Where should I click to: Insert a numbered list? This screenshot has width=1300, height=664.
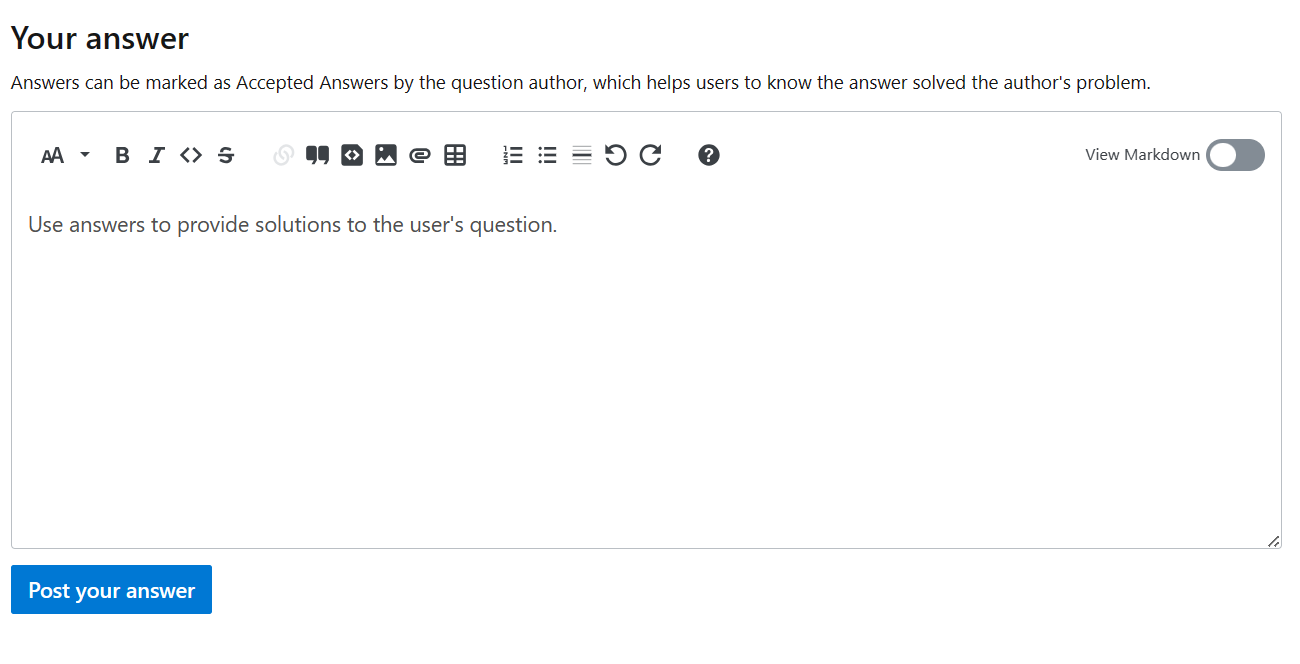[x=513, y=155]
